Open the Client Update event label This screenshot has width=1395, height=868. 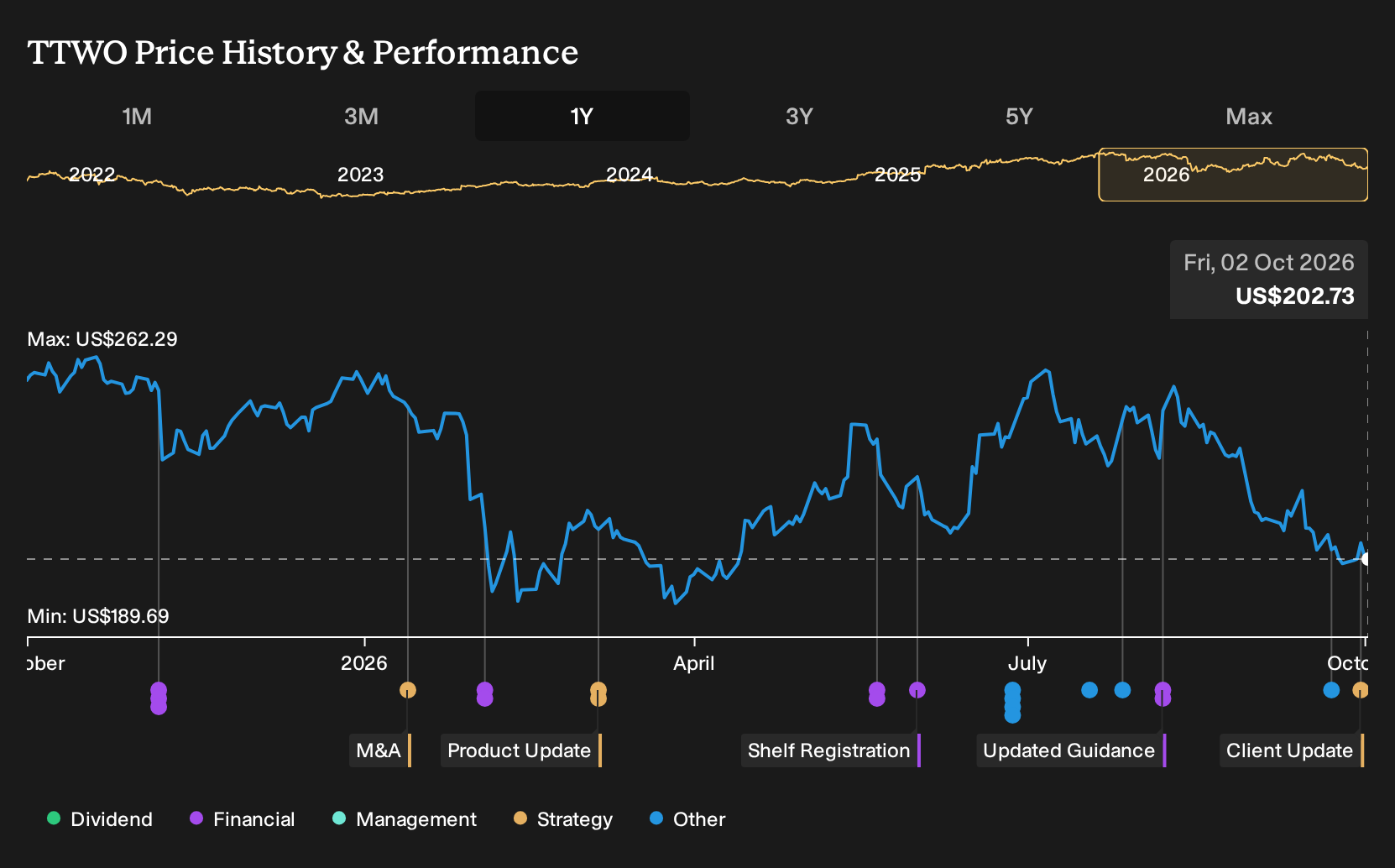pyautogui.click(x=1292, y=750)
